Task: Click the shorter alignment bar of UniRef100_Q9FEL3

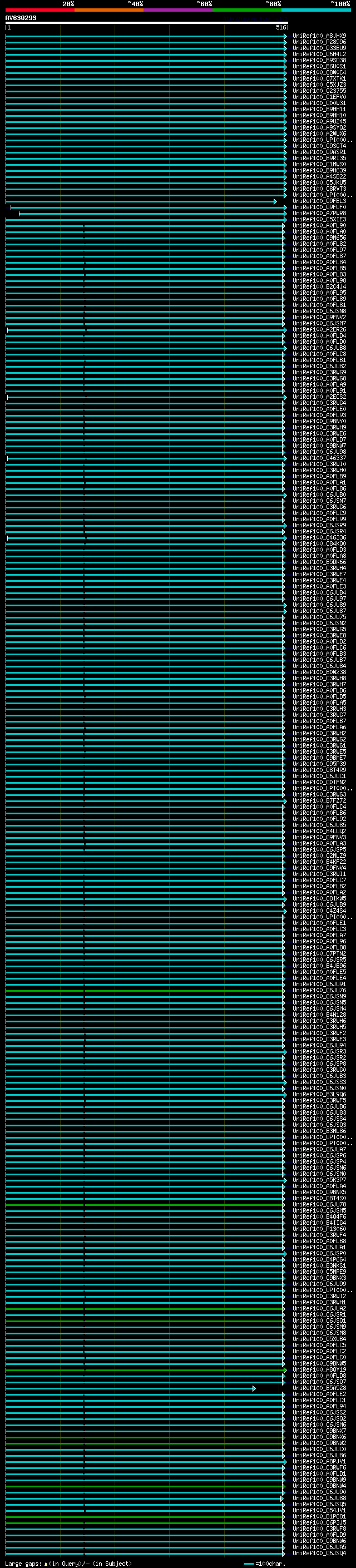Action: [141, 201]
